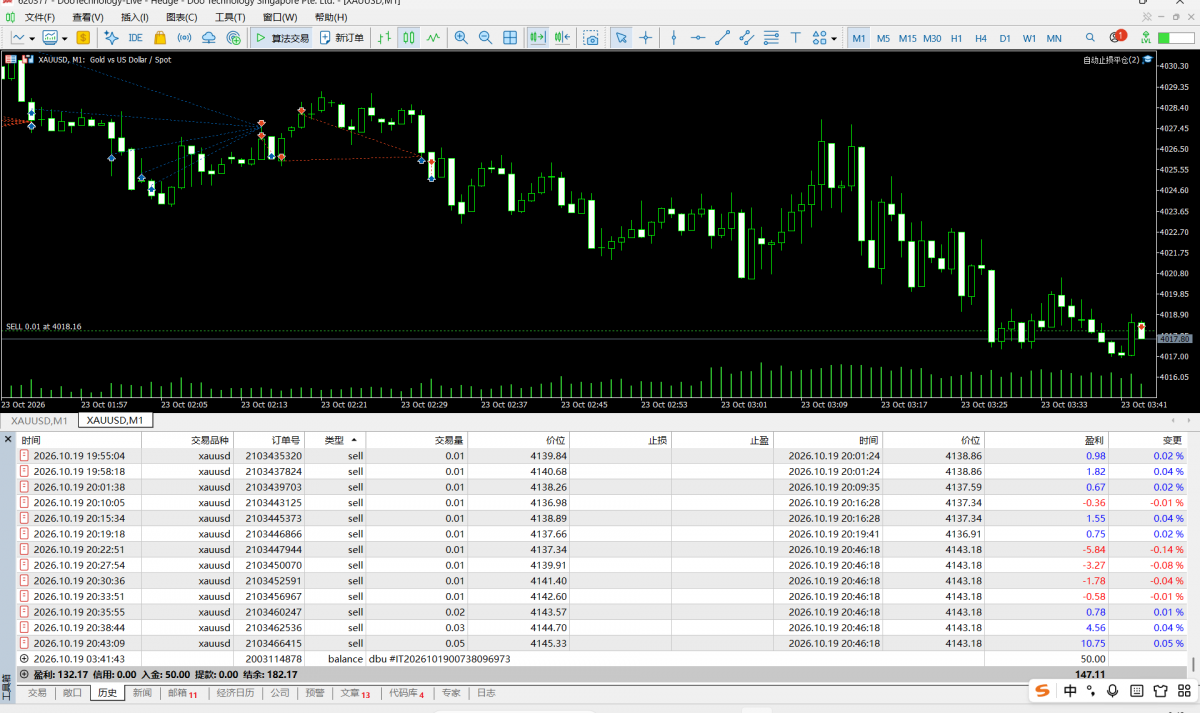Open the search magnifier icon
The height and width of the screenshot is (713, 1200).
(x=1091, y=38)
